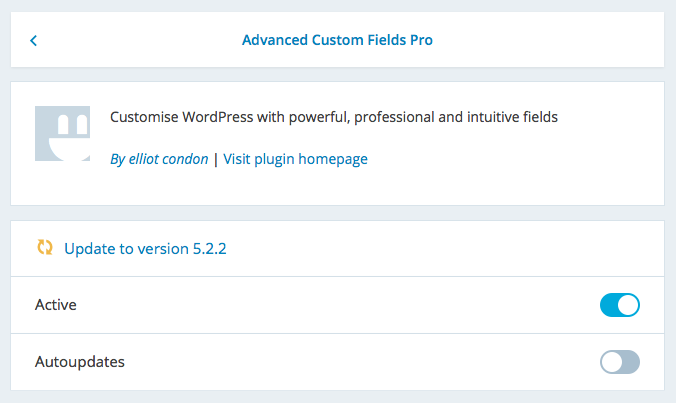Open the 'By elliot condon' author link
The width and height of the screenshot is (676, 403).
[x=159, y=159]
